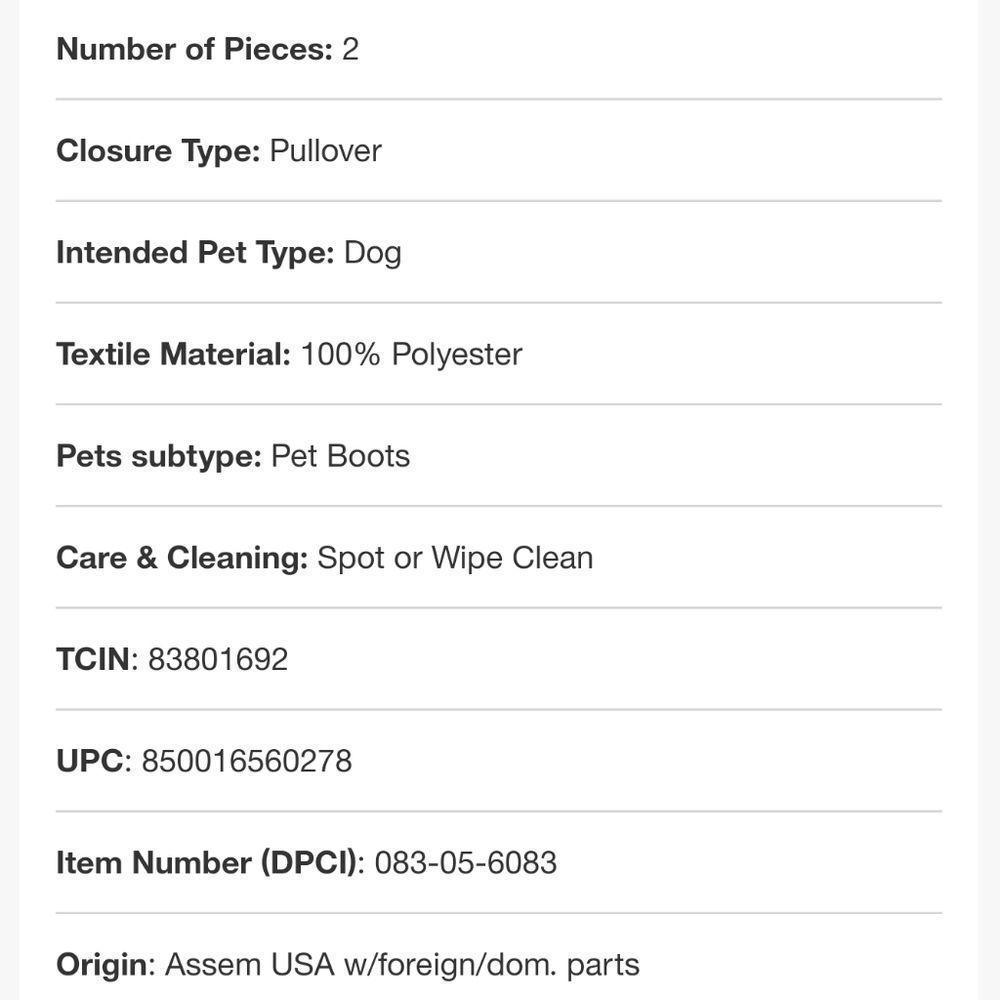Image resolution: width=1000 pixels, height=1000 pixels.
Task: Click the TCIN number 83801692
Action: (x=218, y=660)
